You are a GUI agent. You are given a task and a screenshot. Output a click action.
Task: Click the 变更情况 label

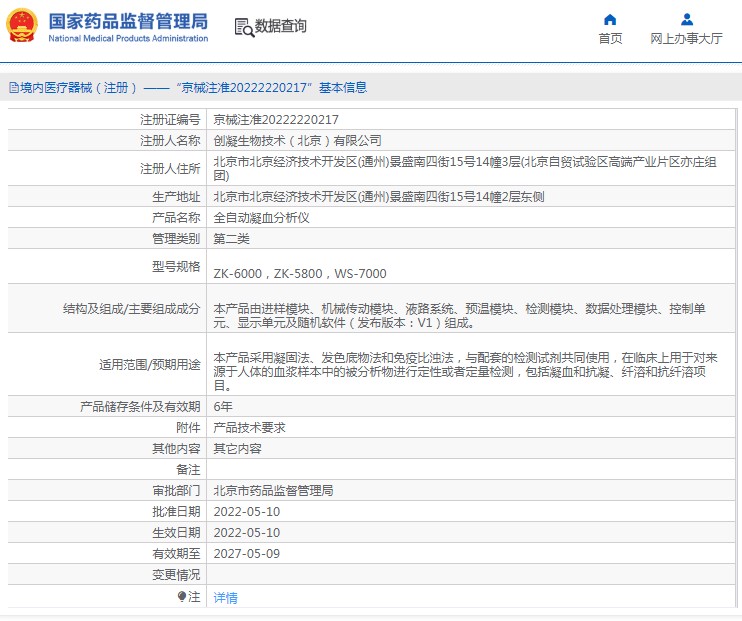click(x=176, y=575)
